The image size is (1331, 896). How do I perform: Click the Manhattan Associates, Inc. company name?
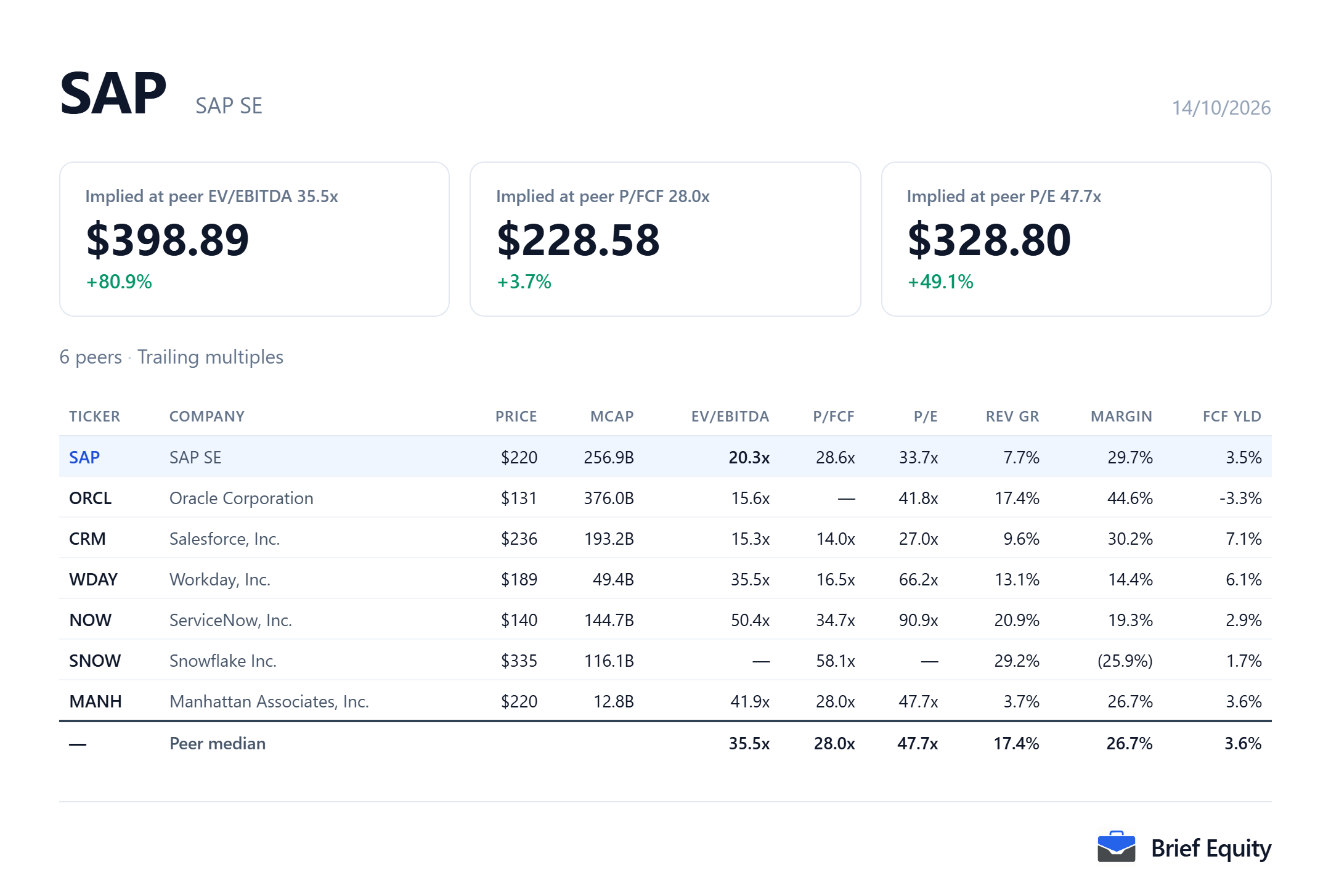pos(269,701)
